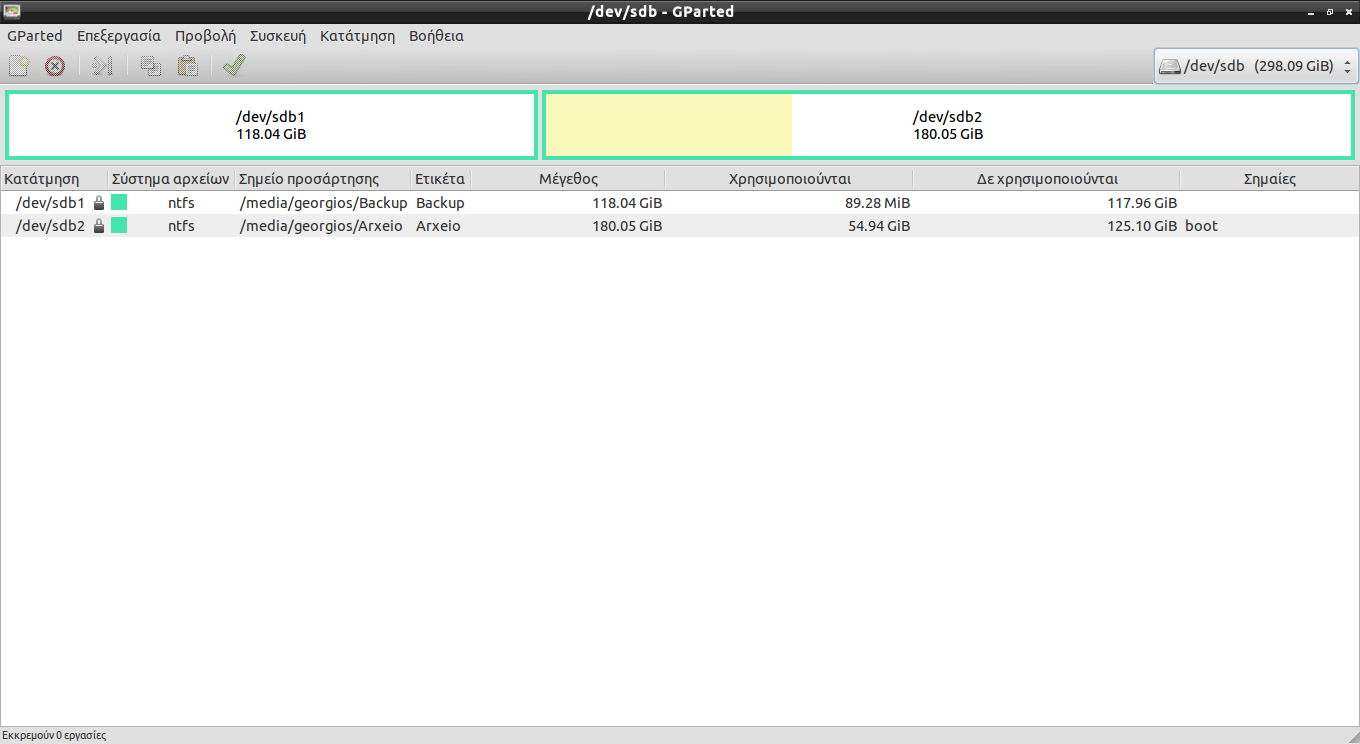This screenshot has width=1360, height=744.
Task: Click the Delete partition toolbar icon
Action: pyautogui.click(x=55, y=66)
